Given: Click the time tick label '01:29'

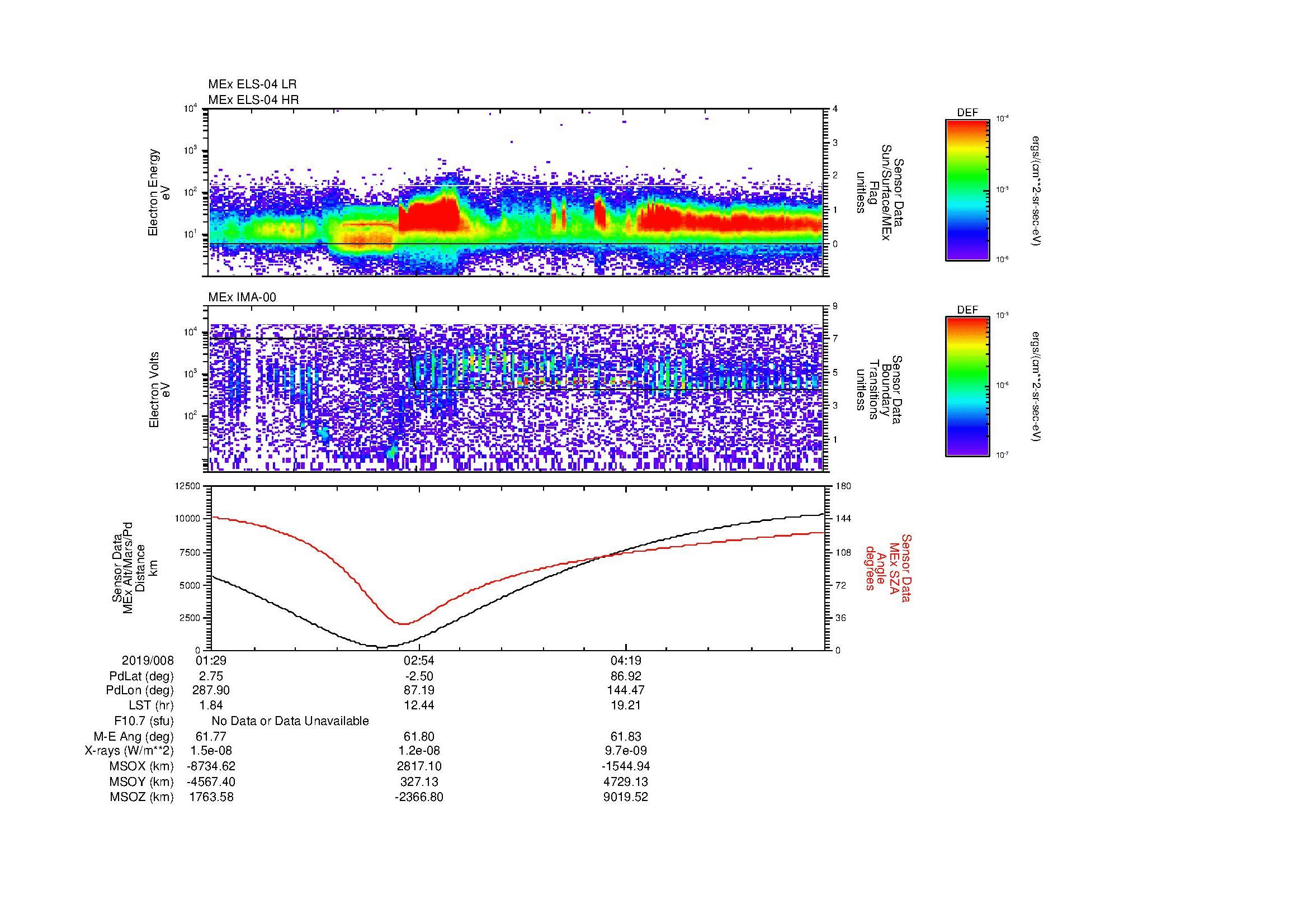Looking at the screenshot, I should pos(211,661).
